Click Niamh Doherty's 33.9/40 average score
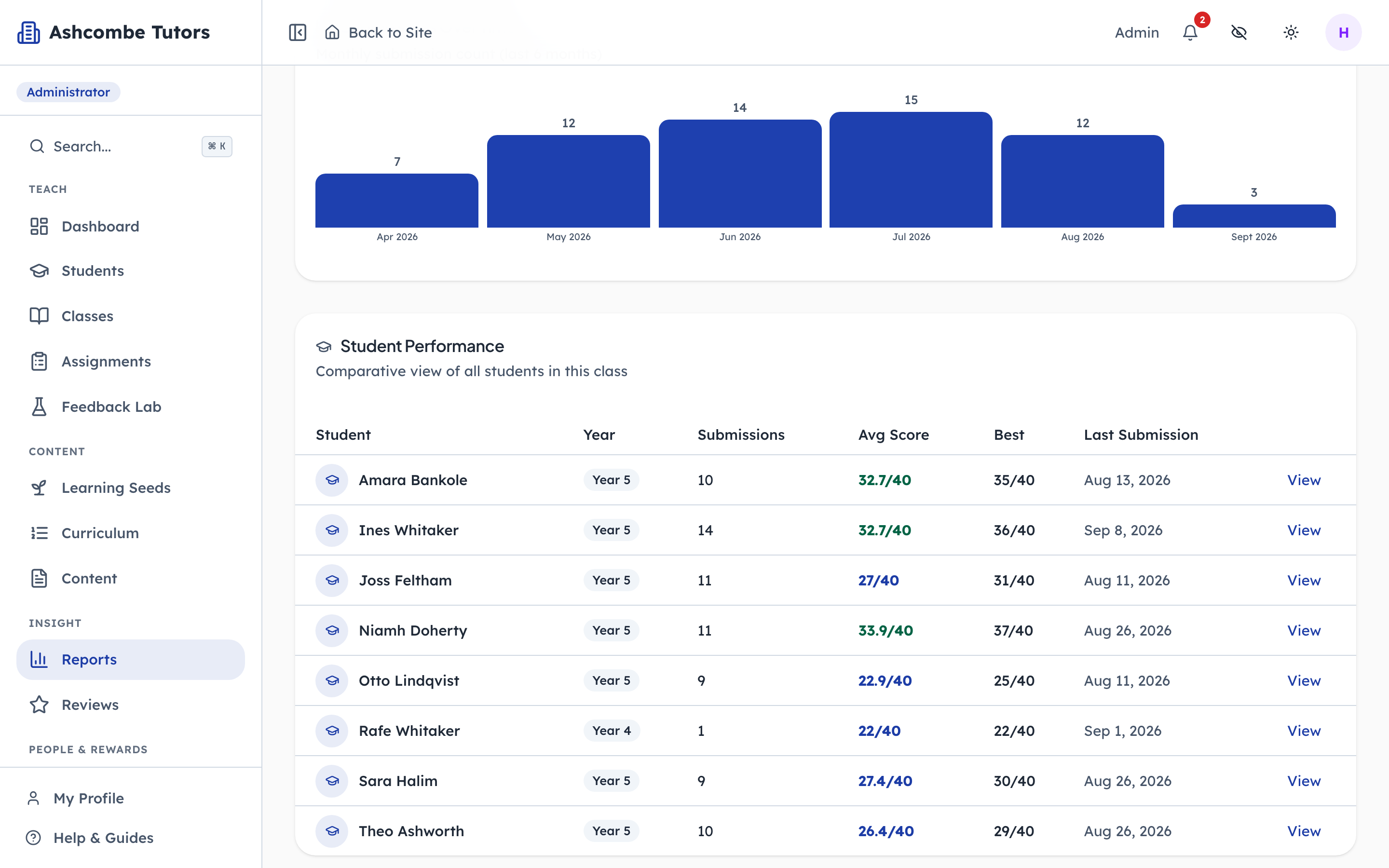Image resolution: width=1389 pixels, height=868 pixels. [885, 630]
